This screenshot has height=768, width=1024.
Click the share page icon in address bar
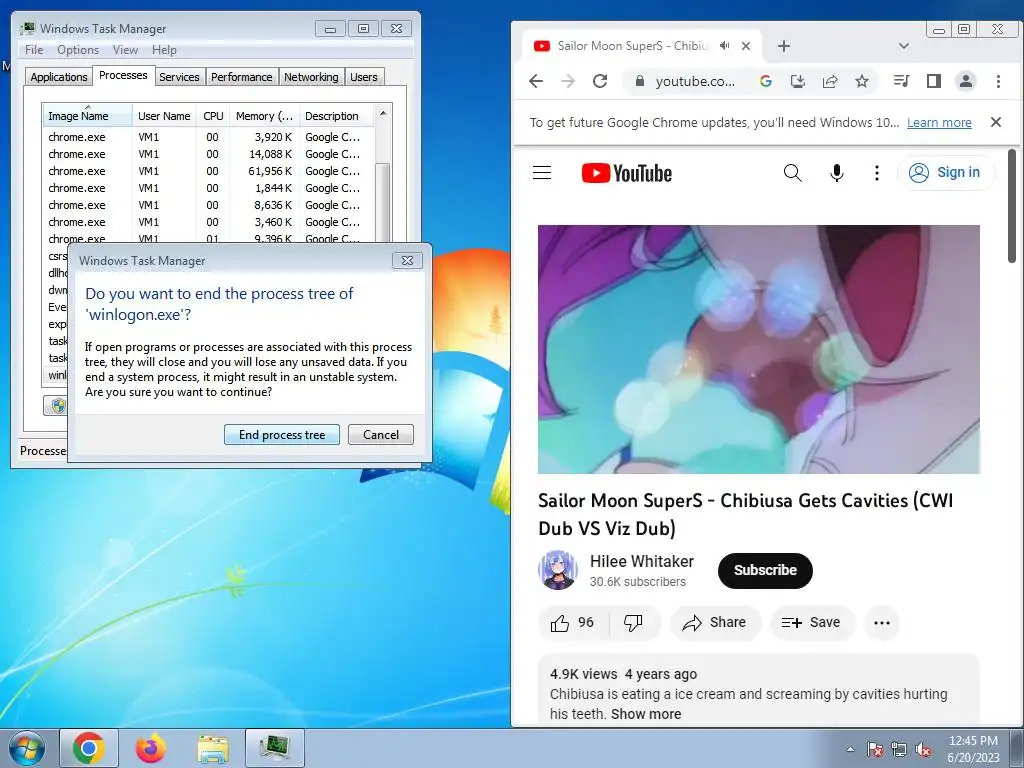[x=830, y=81]
